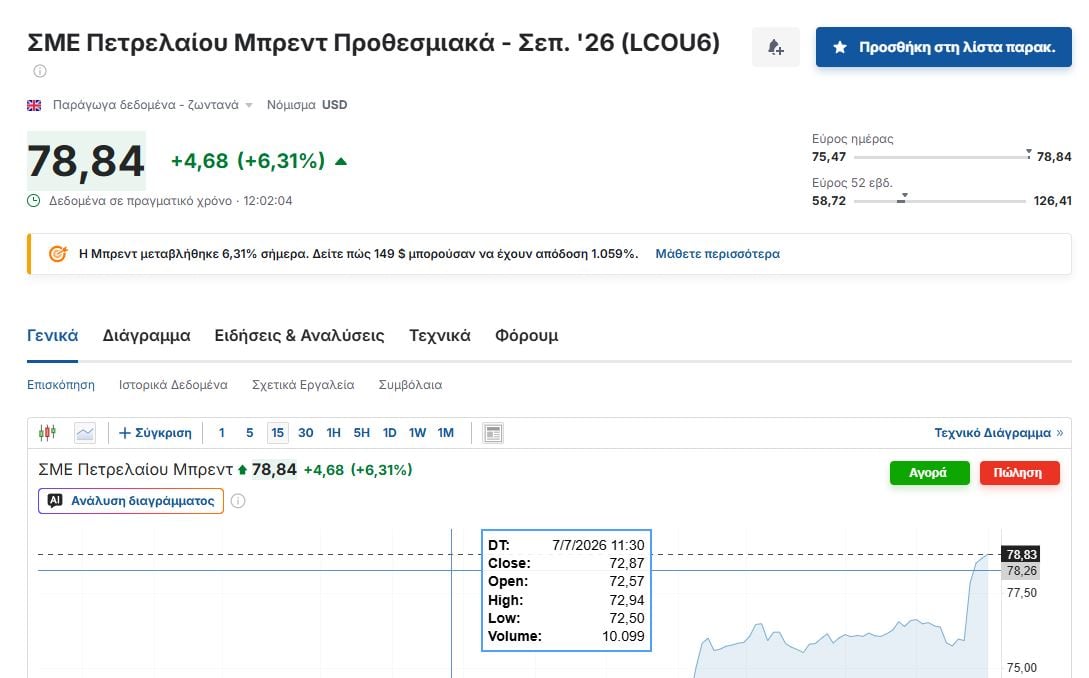Screen dimensions: 1089x678
Task: Click the 52-week range slider bar
Action: coord(940,201)
